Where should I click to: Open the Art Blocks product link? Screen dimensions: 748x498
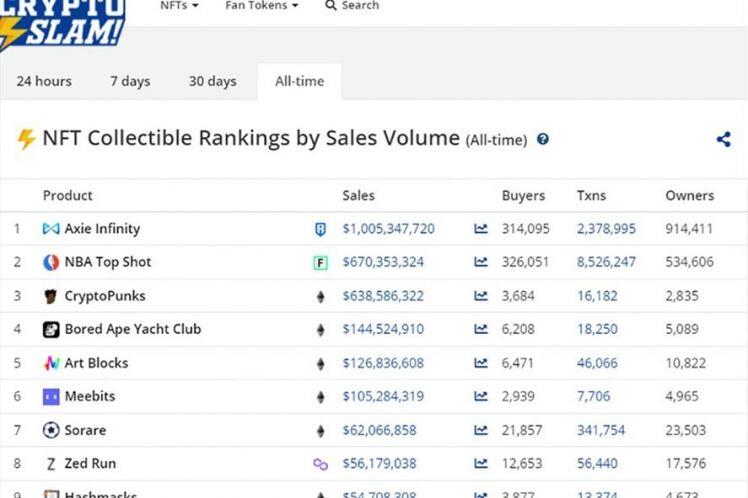[x=96, y=363]
